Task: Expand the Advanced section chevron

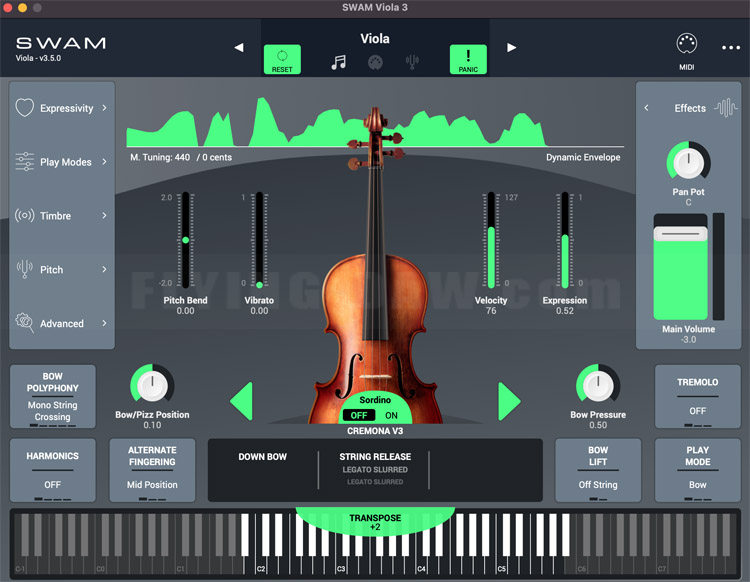Action: [x=104, y=323]
